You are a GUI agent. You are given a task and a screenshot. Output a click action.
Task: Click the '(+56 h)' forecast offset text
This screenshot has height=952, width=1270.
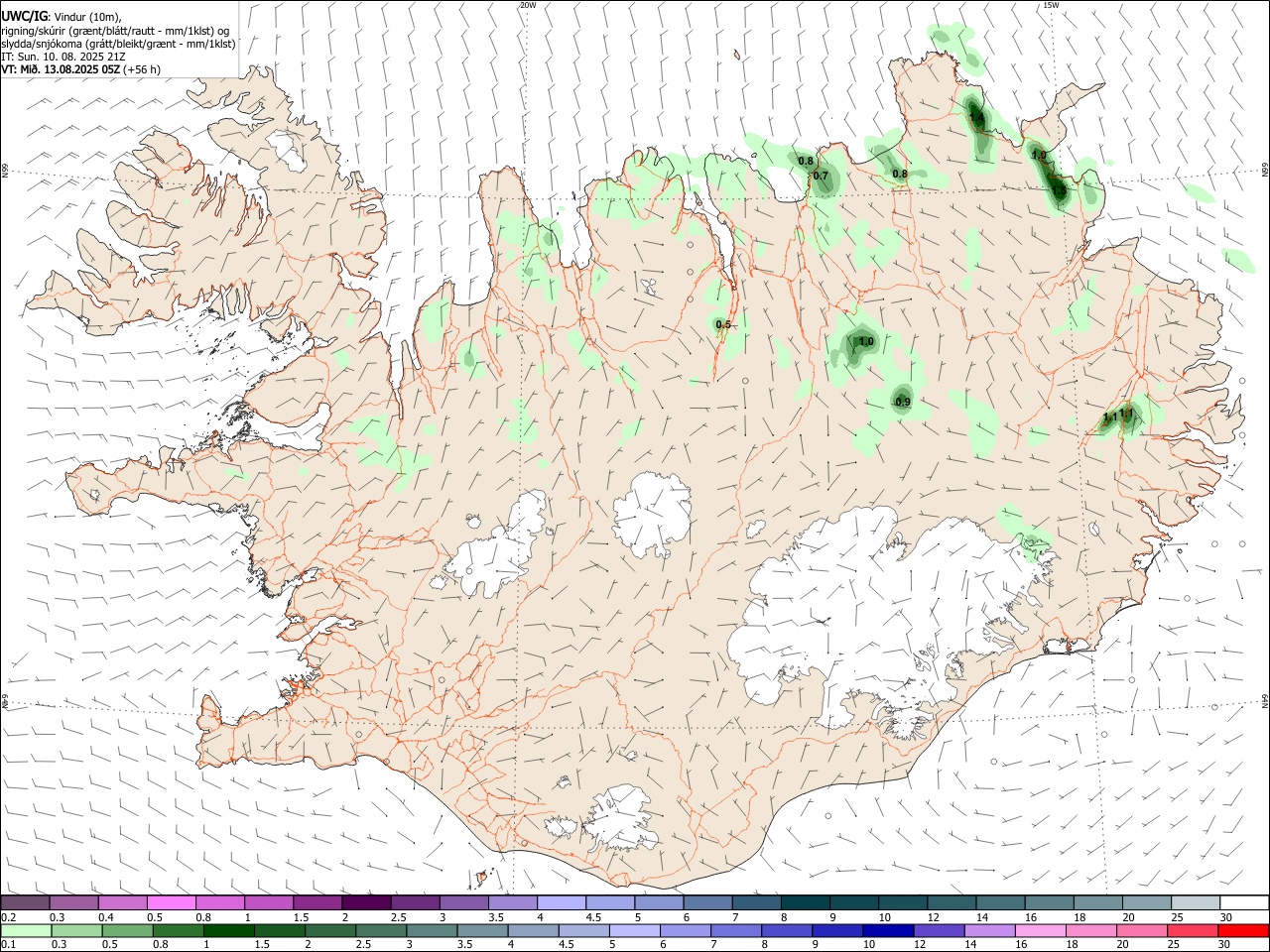(143, 69)
